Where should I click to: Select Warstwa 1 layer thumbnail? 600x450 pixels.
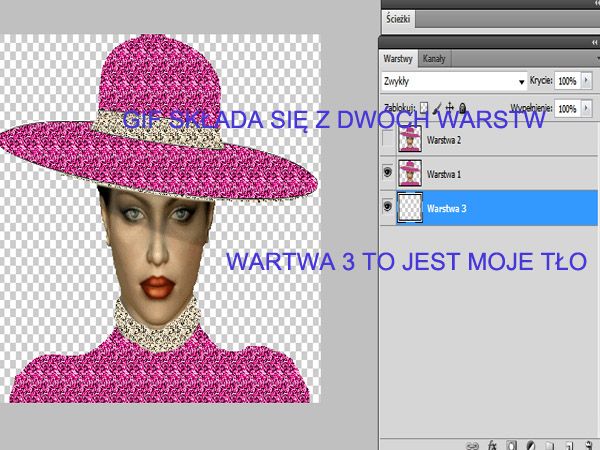(410, 174)
